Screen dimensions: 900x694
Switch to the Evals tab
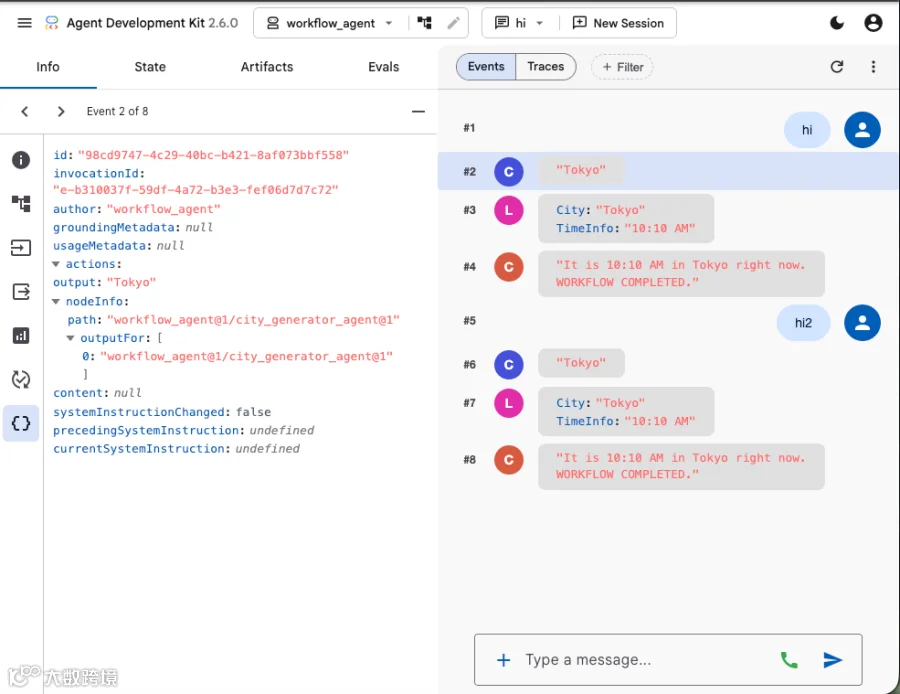[383, 67]
